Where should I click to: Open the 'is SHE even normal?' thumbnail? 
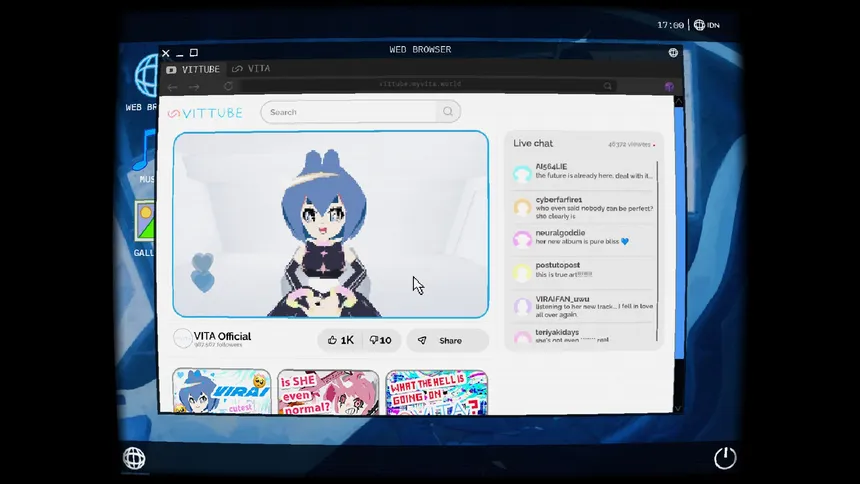[x=328, y=392]
